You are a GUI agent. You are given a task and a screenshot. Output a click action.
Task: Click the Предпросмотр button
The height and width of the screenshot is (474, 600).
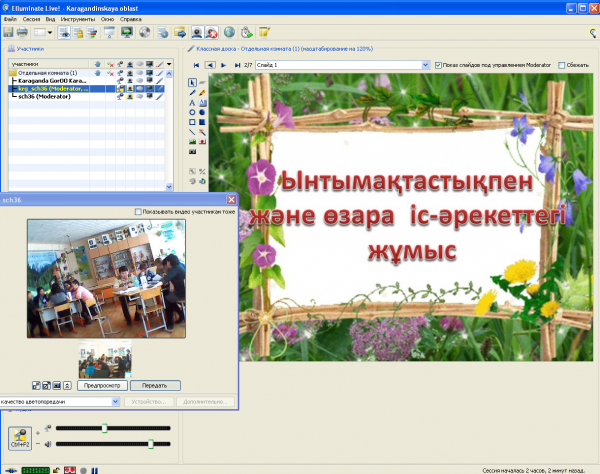coord(101,384)
